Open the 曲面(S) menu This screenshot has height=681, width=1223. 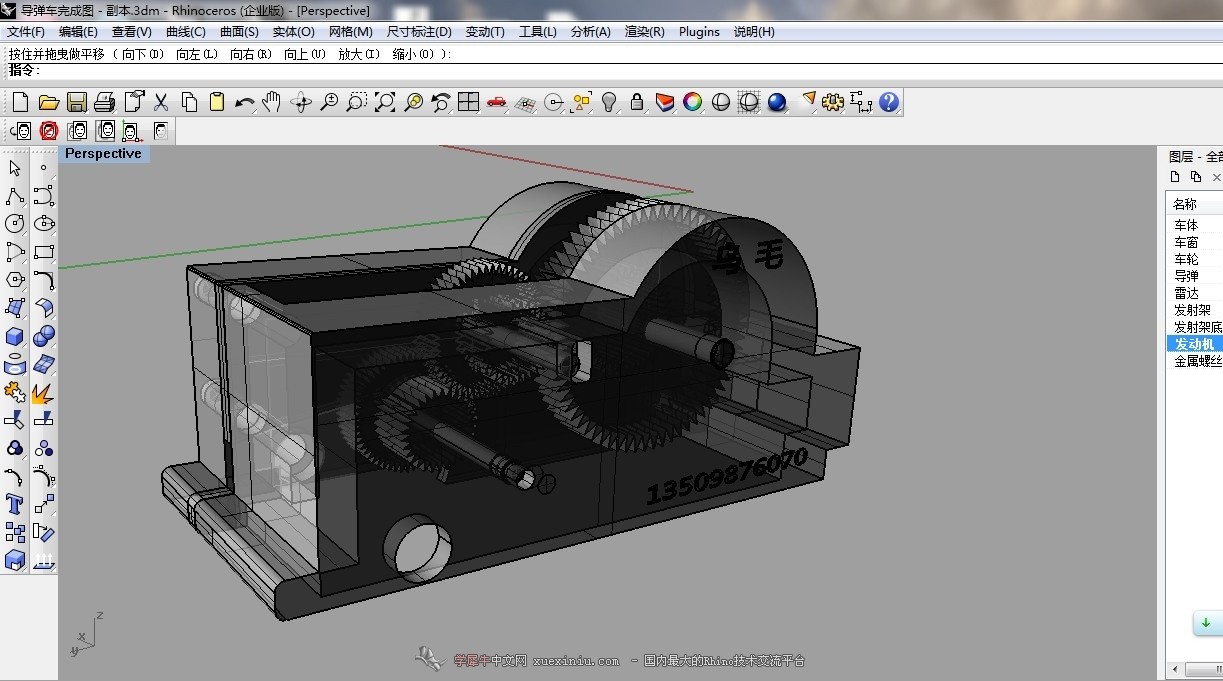(x=239, y=32)
